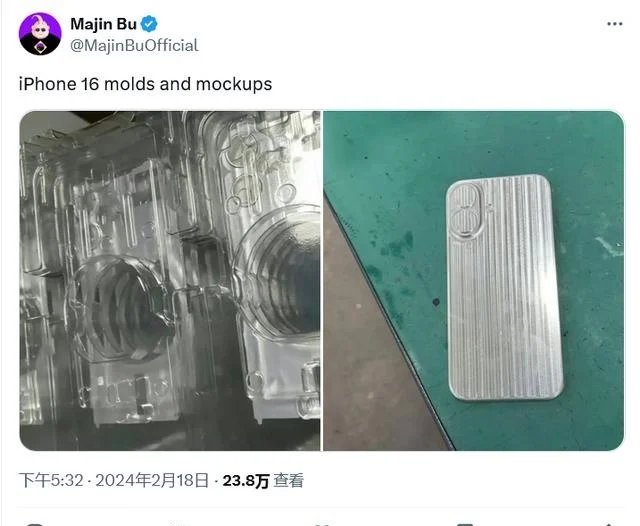Open Majin Bu's profile avatar
640x526 pixels.
click(40, 34)
